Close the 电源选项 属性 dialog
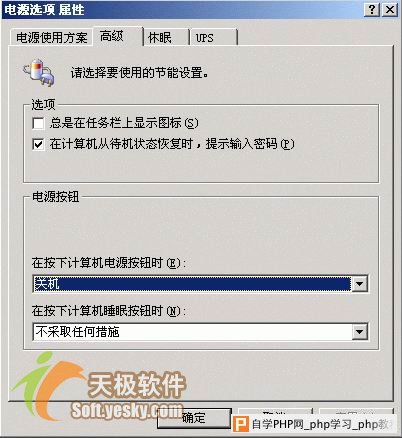Image resolution: width=402 pixels, height=438 pixels. (390, 9)
